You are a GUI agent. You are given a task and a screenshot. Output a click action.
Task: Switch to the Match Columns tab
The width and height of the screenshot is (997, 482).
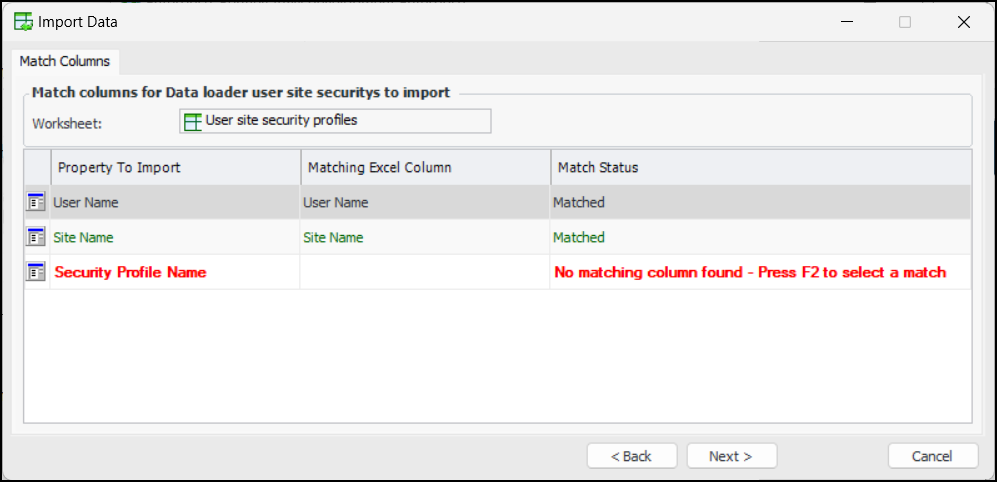coord(65,61)
